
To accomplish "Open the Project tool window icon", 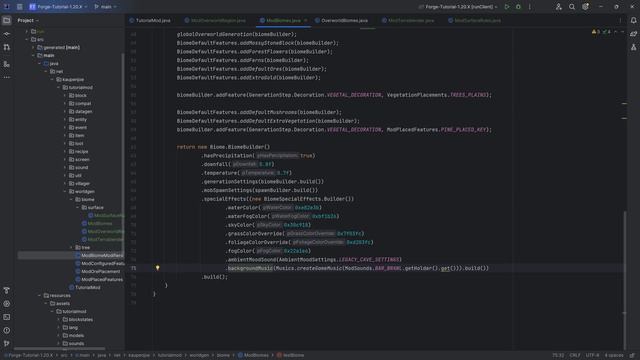I will click(7, 20).
